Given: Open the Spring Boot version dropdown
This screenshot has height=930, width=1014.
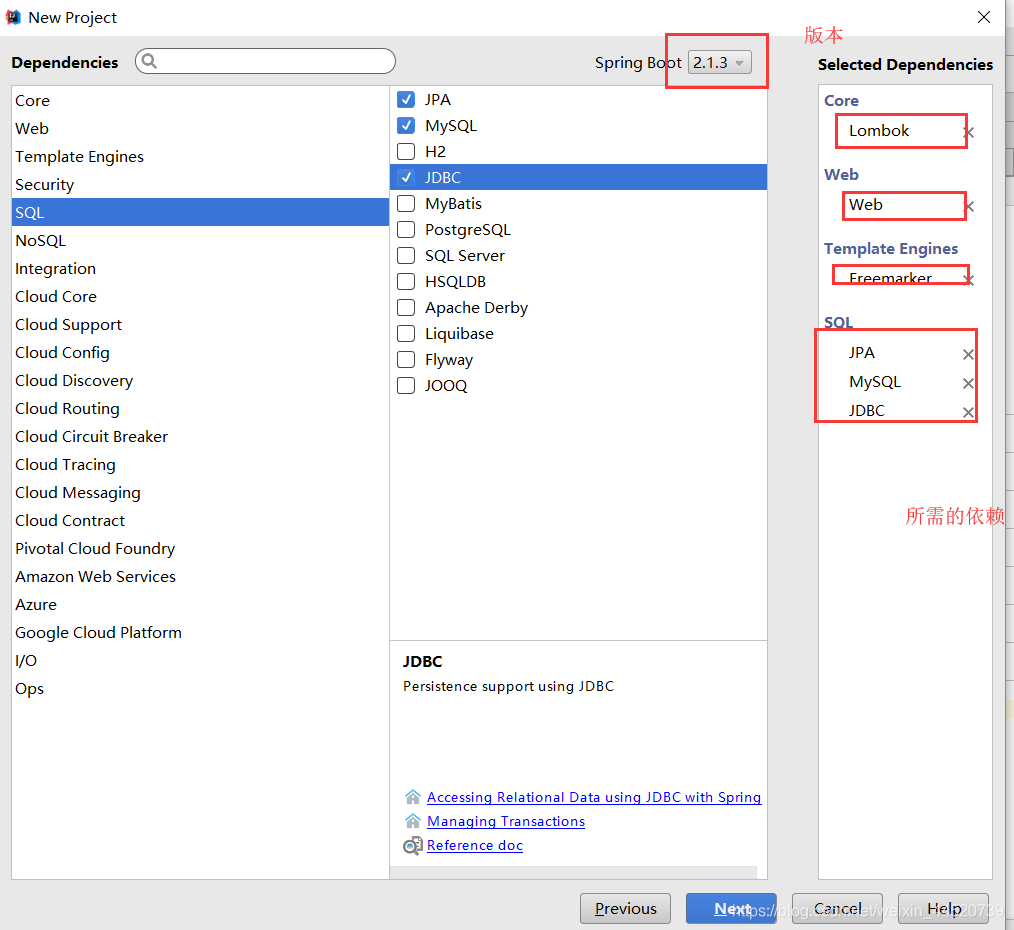Looking at the screenshot, I should 719,63.
